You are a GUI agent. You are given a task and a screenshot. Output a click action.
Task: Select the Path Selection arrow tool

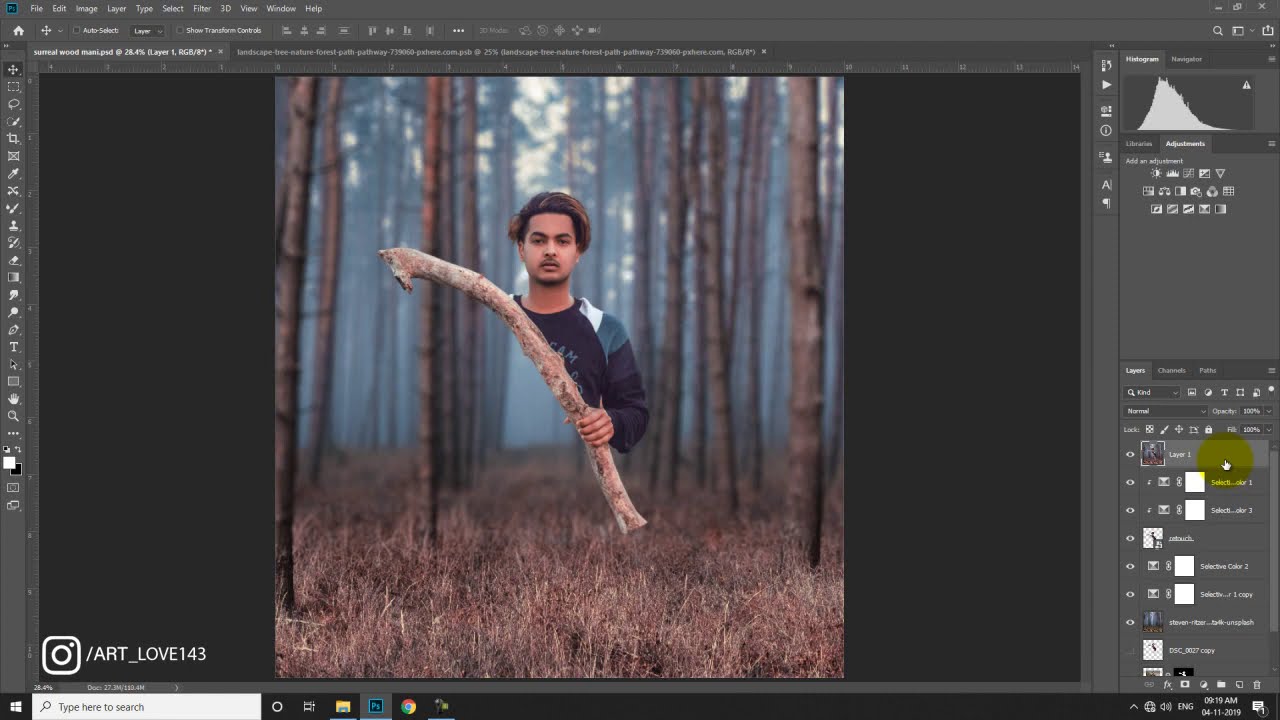[x=14, y=364]
